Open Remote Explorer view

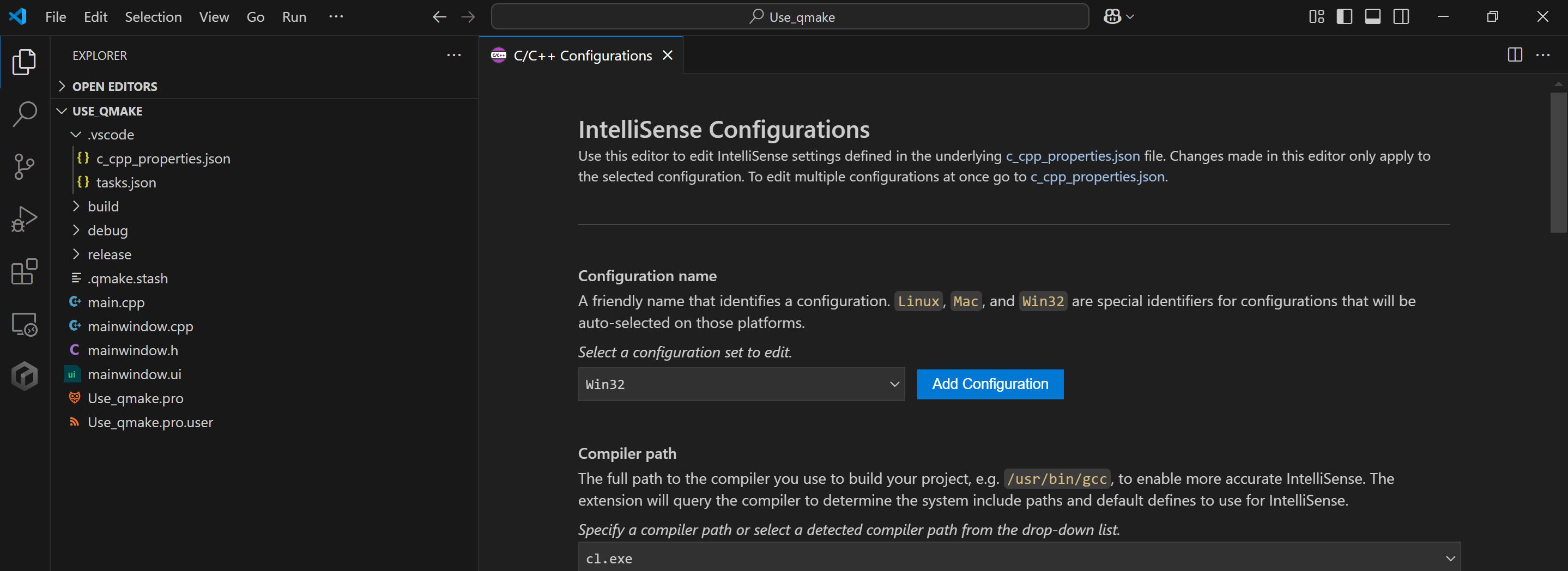[x=25, y=324]
